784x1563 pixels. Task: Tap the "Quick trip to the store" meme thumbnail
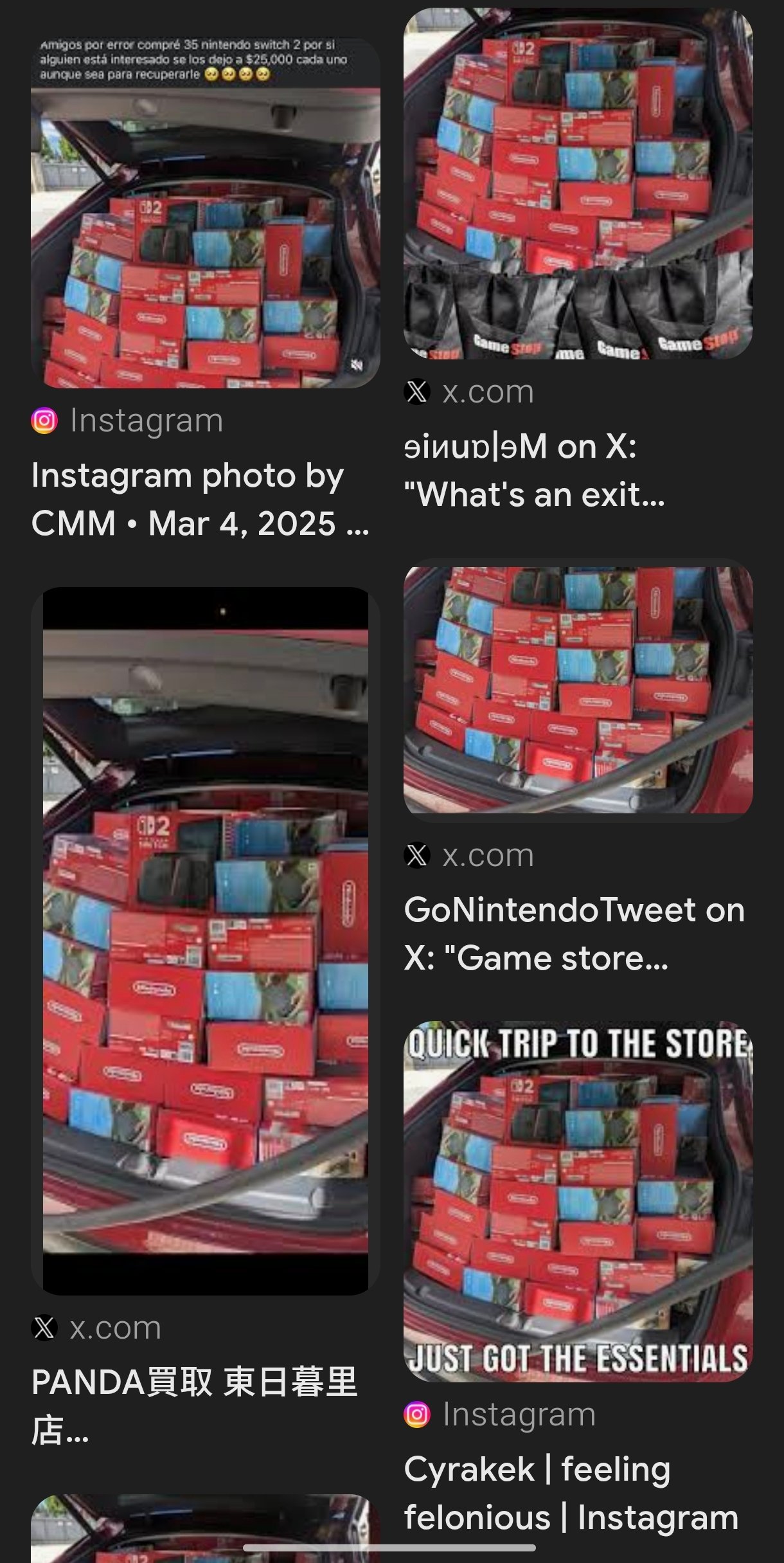pos(578,1202)
